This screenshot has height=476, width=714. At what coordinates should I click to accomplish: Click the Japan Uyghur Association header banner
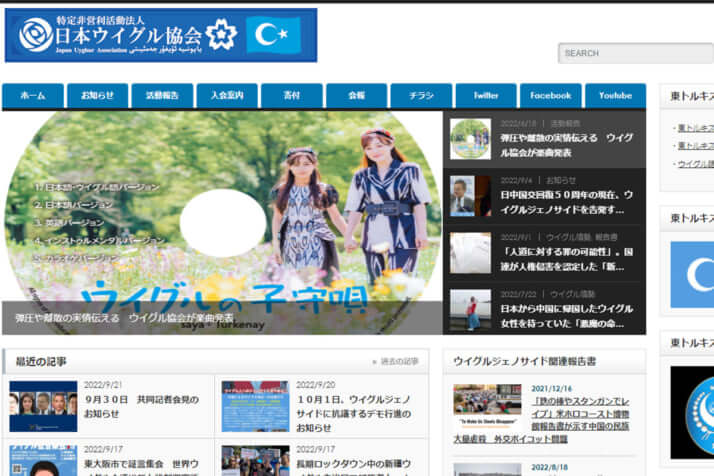tap(161, 35)
